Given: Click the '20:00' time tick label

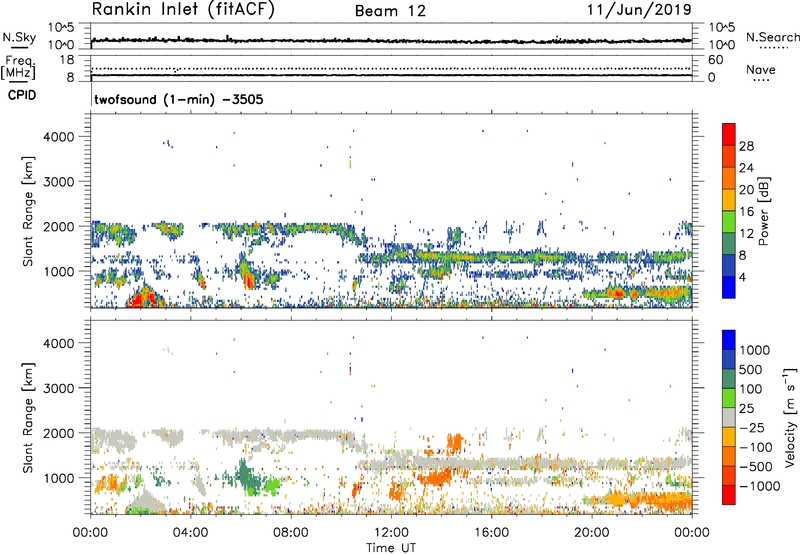Looking at the screenshot, I should 591,533.
